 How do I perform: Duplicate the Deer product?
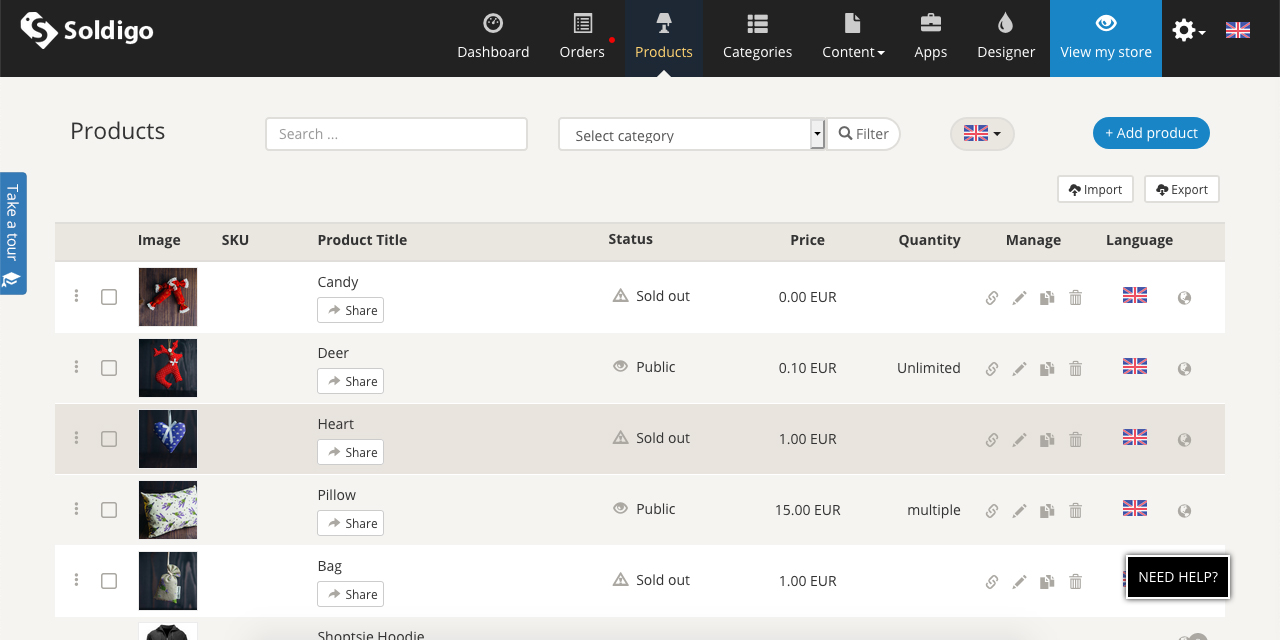[x=1047, y=369]
